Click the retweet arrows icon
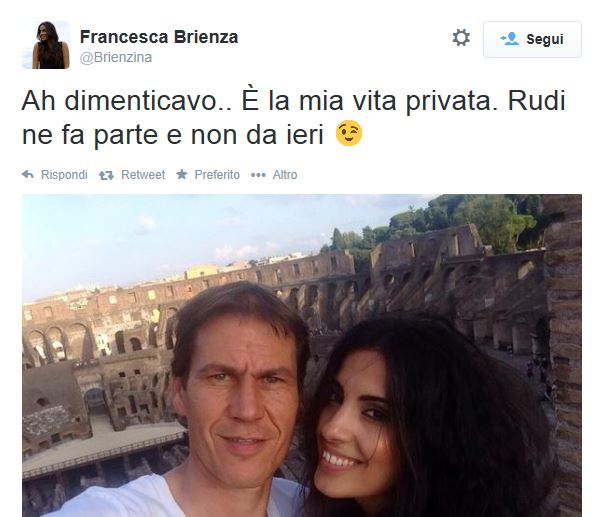Viewport: 609px width, 517px height. click(x=106, y=176)
